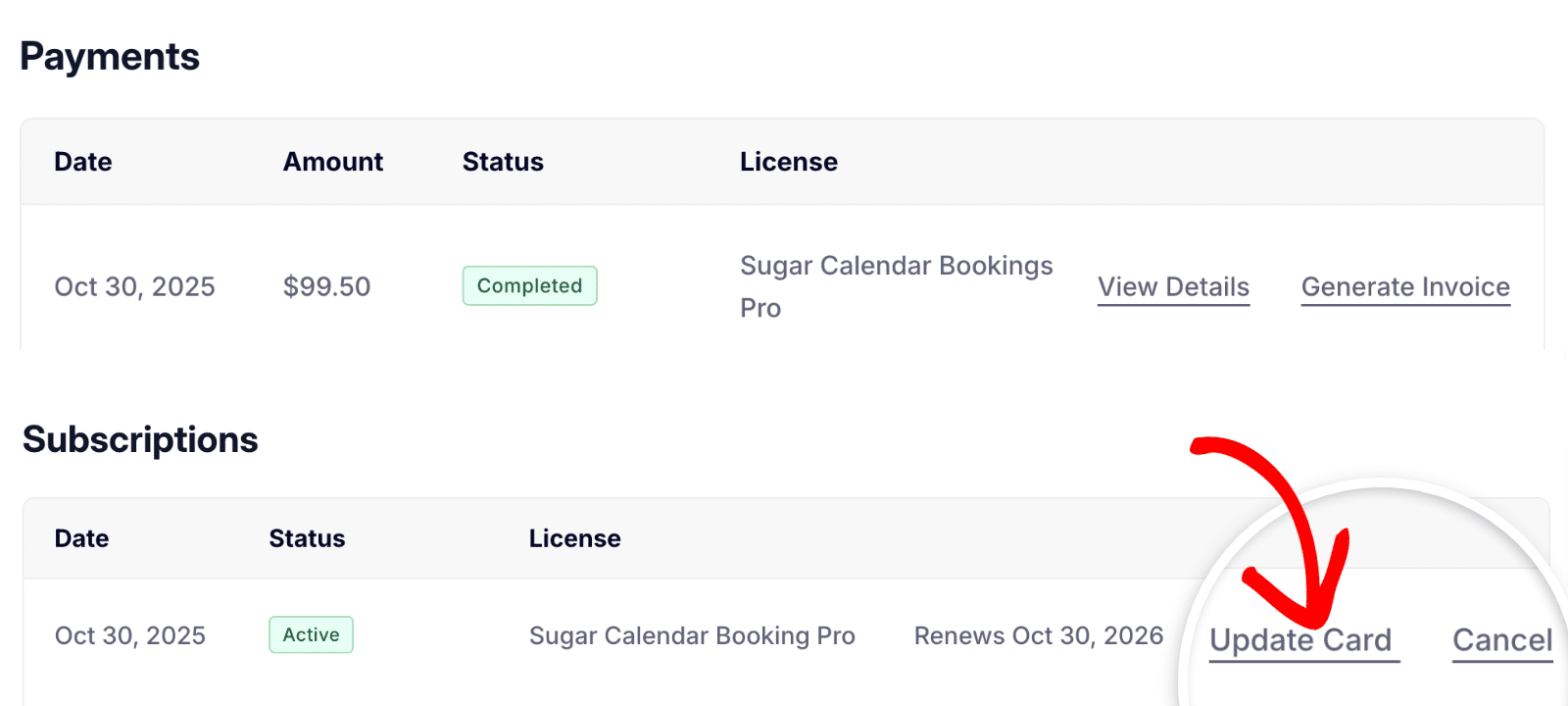Click the Date column header in Subscriptions
1568x706 pixels.
[x=81, y=538]
